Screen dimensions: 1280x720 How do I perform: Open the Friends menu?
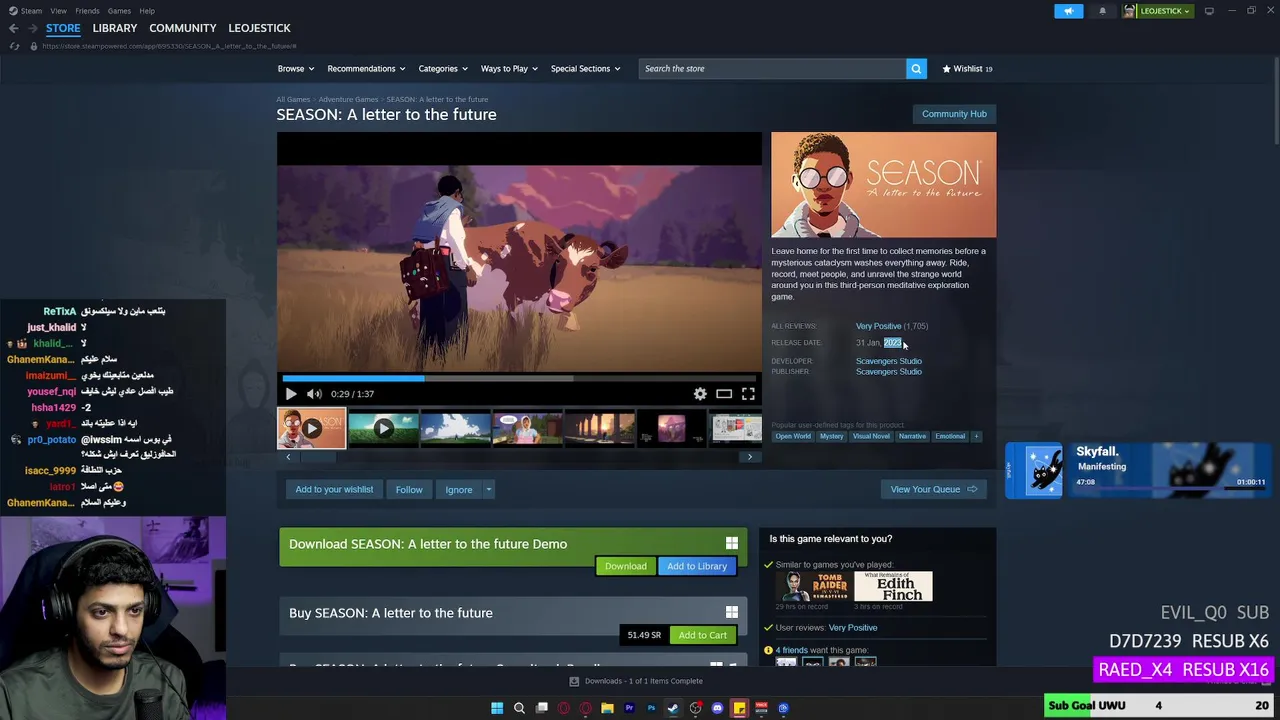tap(87, 11)
